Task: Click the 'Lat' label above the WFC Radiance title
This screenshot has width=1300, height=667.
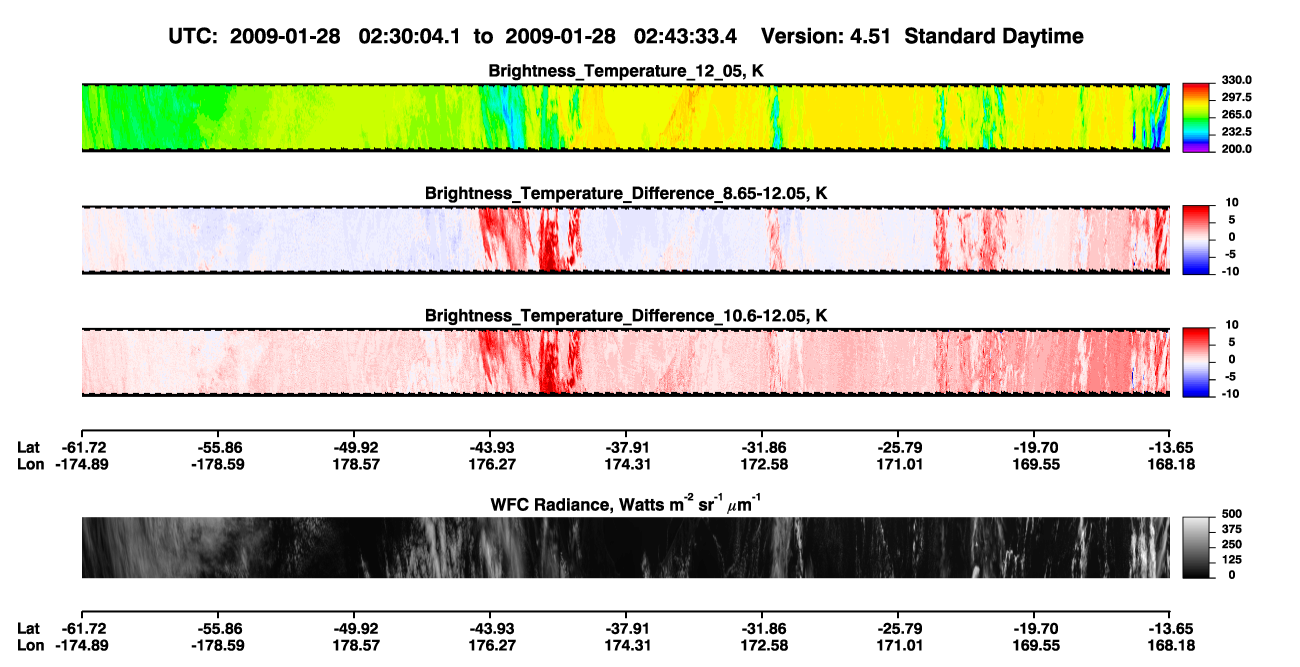Action: click(x=28, y=448)
